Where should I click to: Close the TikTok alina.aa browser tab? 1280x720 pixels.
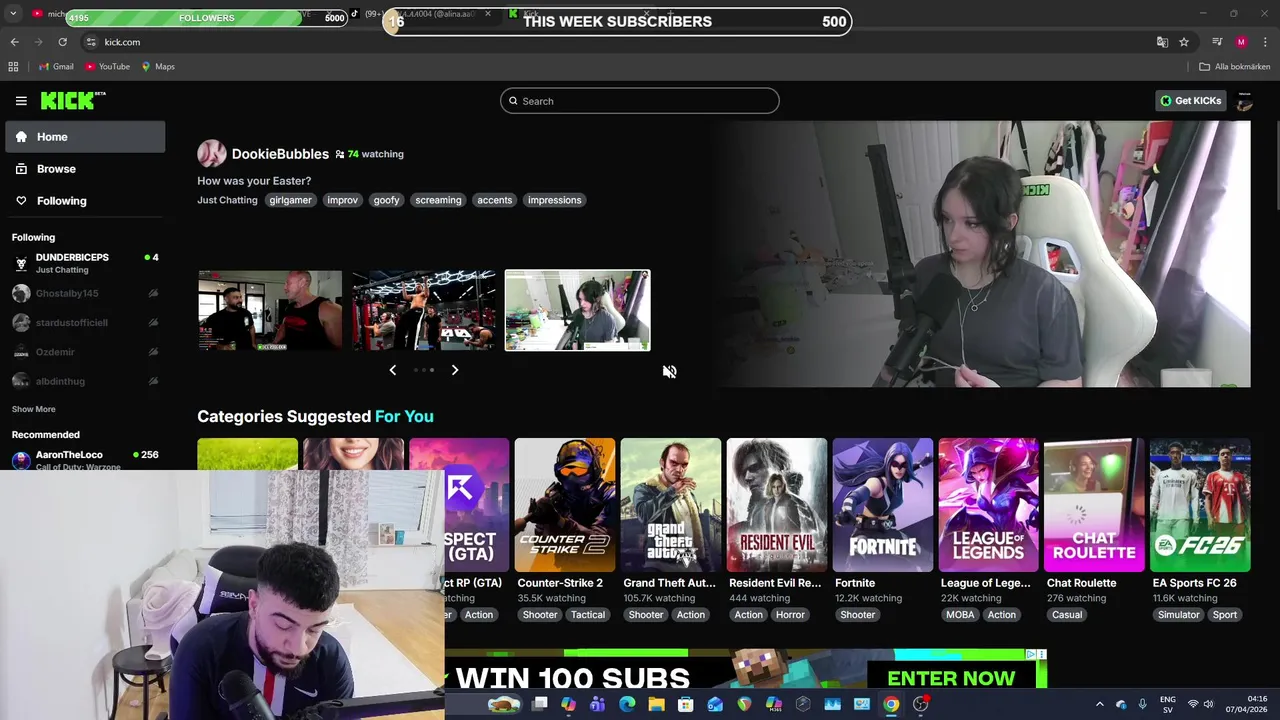tap(488, 14)
